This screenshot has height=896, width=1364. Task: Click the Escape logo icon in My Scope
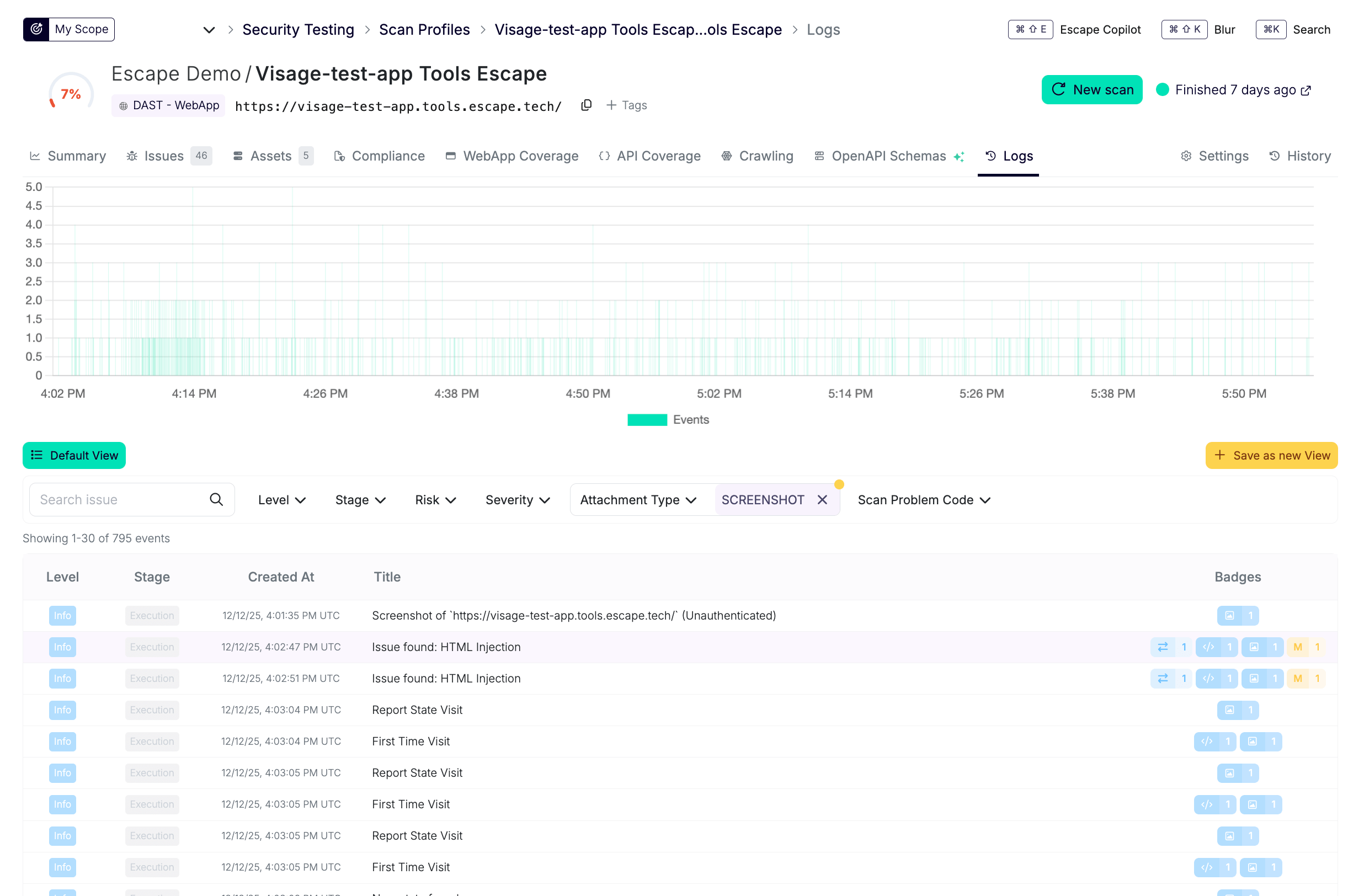tap(36, 29)
